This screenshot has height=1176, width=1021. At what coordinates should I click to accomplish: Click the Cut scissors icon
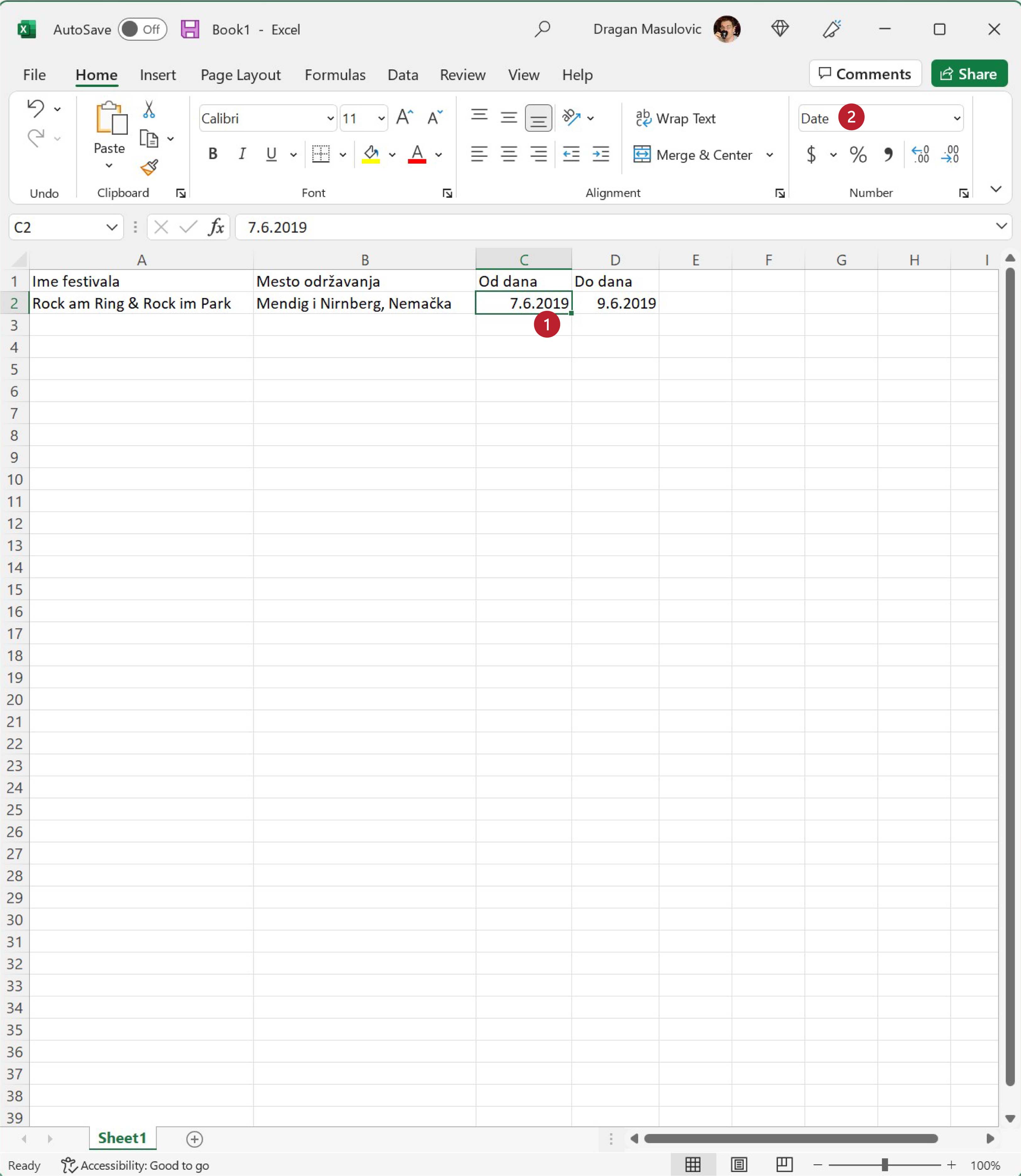149,109
